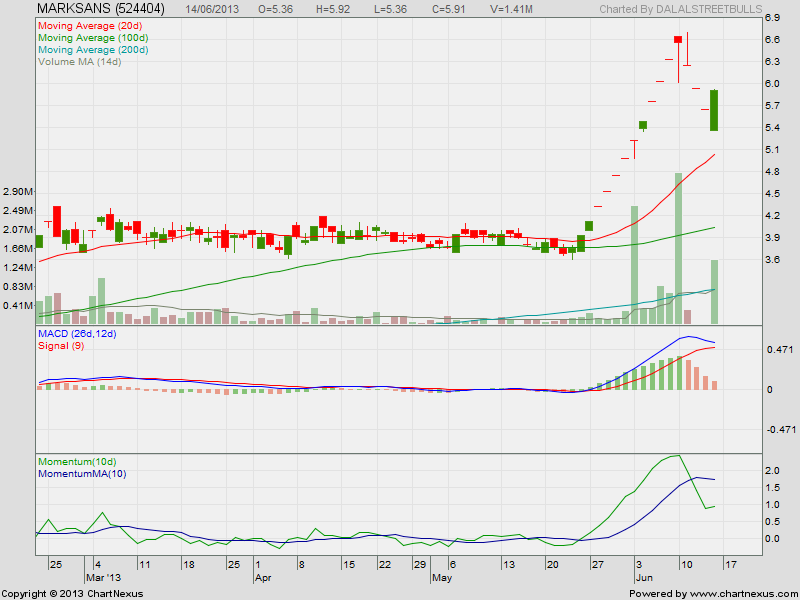Click the tallest volume bar reaching 4.8
The height and width of the screenshot is (600, 800).
click(x=679, y=248)
